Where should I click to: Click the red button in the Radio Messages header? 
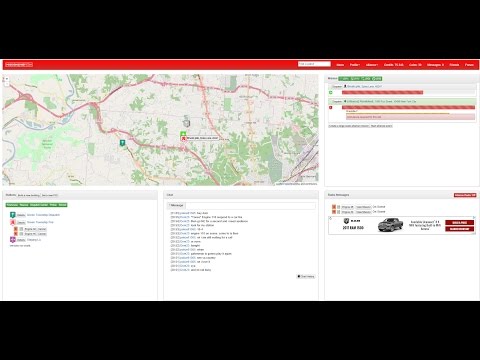point(465,195)
